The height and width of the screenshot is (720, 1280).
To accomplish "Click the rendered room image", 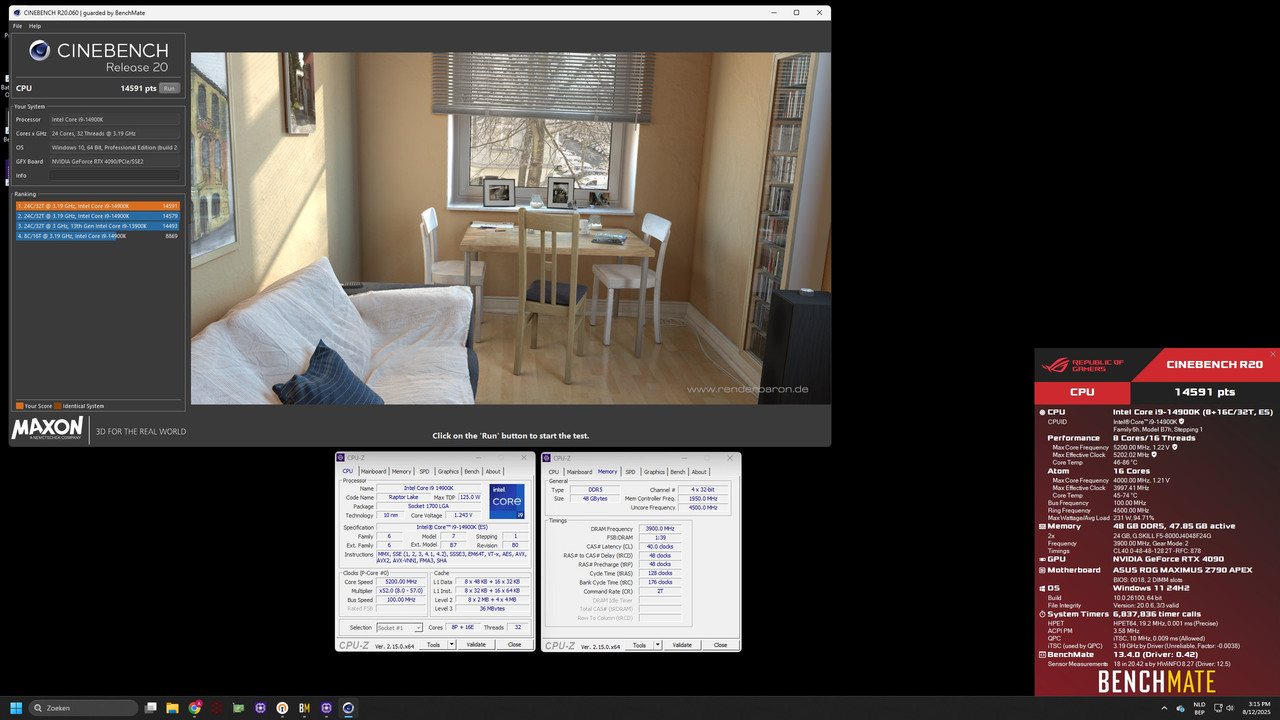I will point(510,228).
